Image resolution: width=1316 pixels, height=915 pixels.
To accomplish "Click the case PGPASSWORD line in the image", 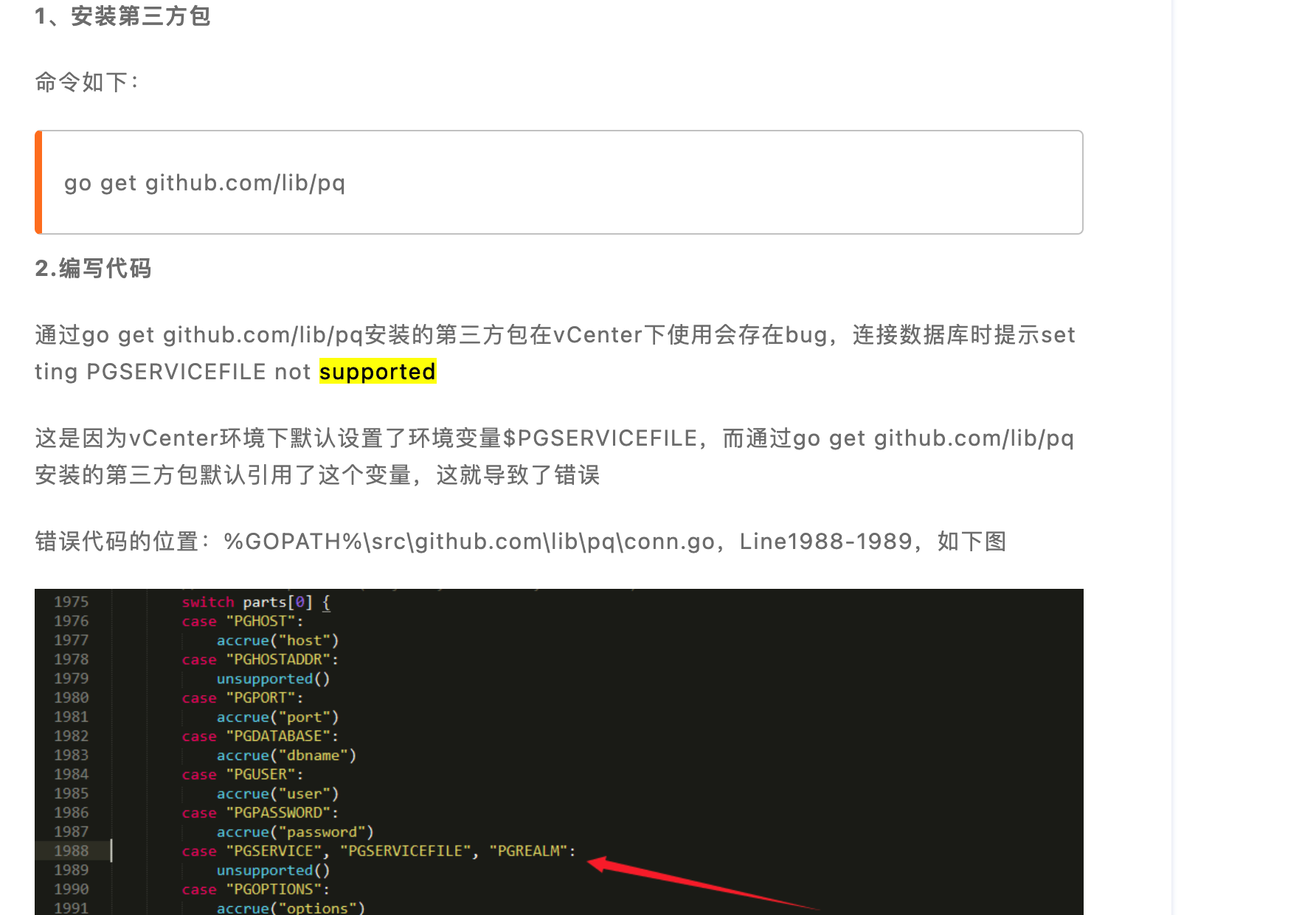I will [260, 812].
